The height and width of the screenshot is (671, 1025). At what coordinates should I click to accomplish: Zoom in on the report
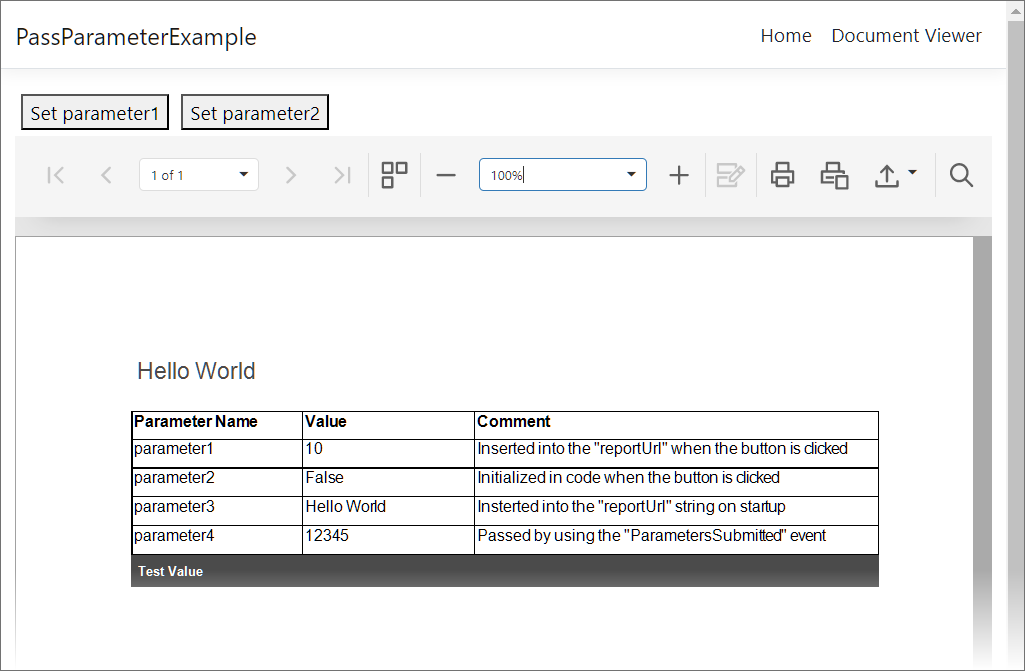click(x=679, y=174)
